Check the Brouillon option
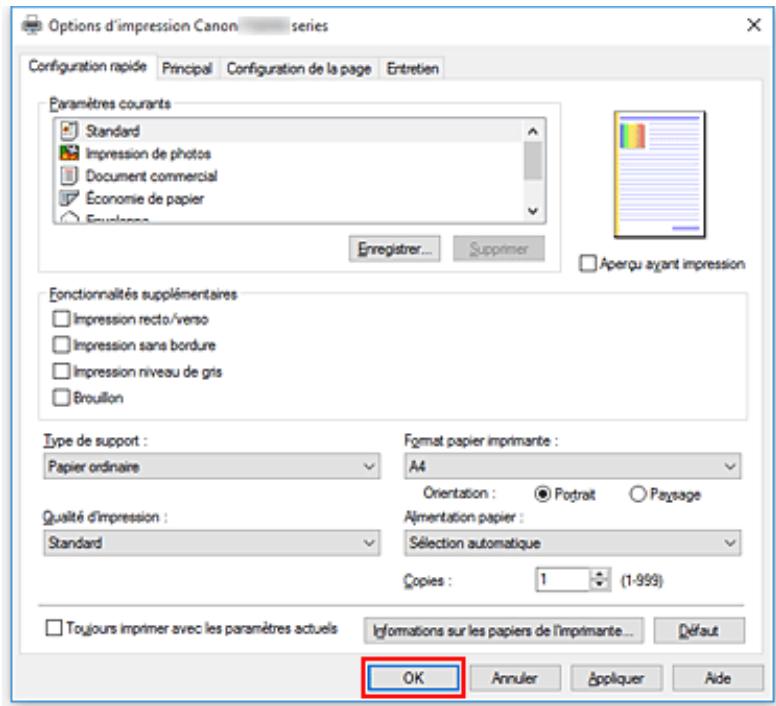Screen dimensions: 776x706 click(x=61, y=398)
